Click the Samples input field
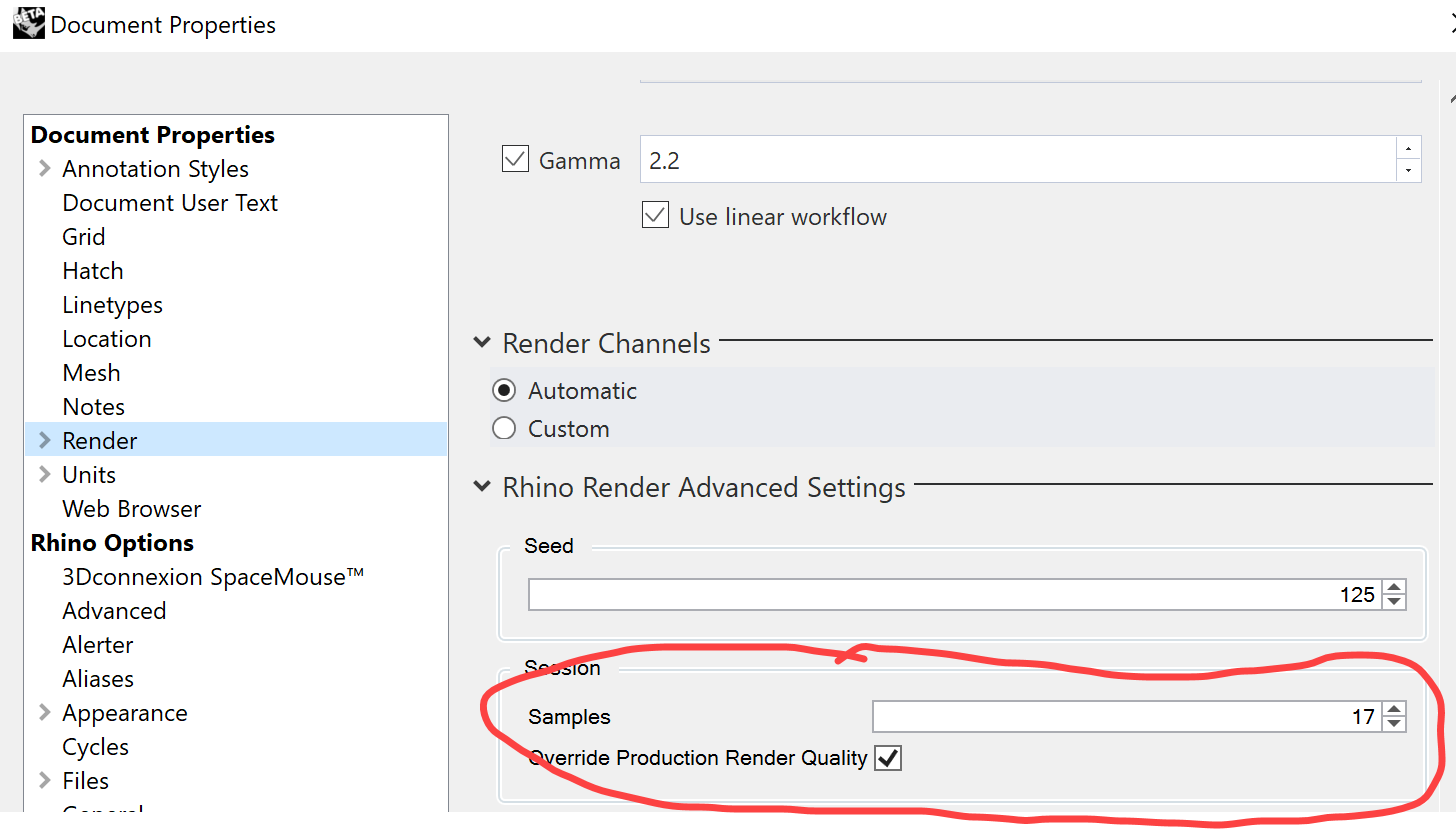Viewport: 1456px width, 830px height. (1125, 716)
